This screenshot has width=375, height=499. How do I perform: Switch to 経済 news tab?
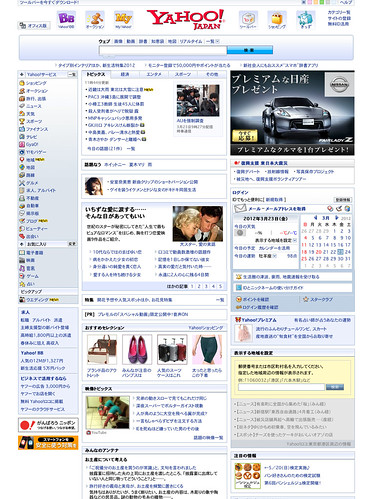pos(125,74)
